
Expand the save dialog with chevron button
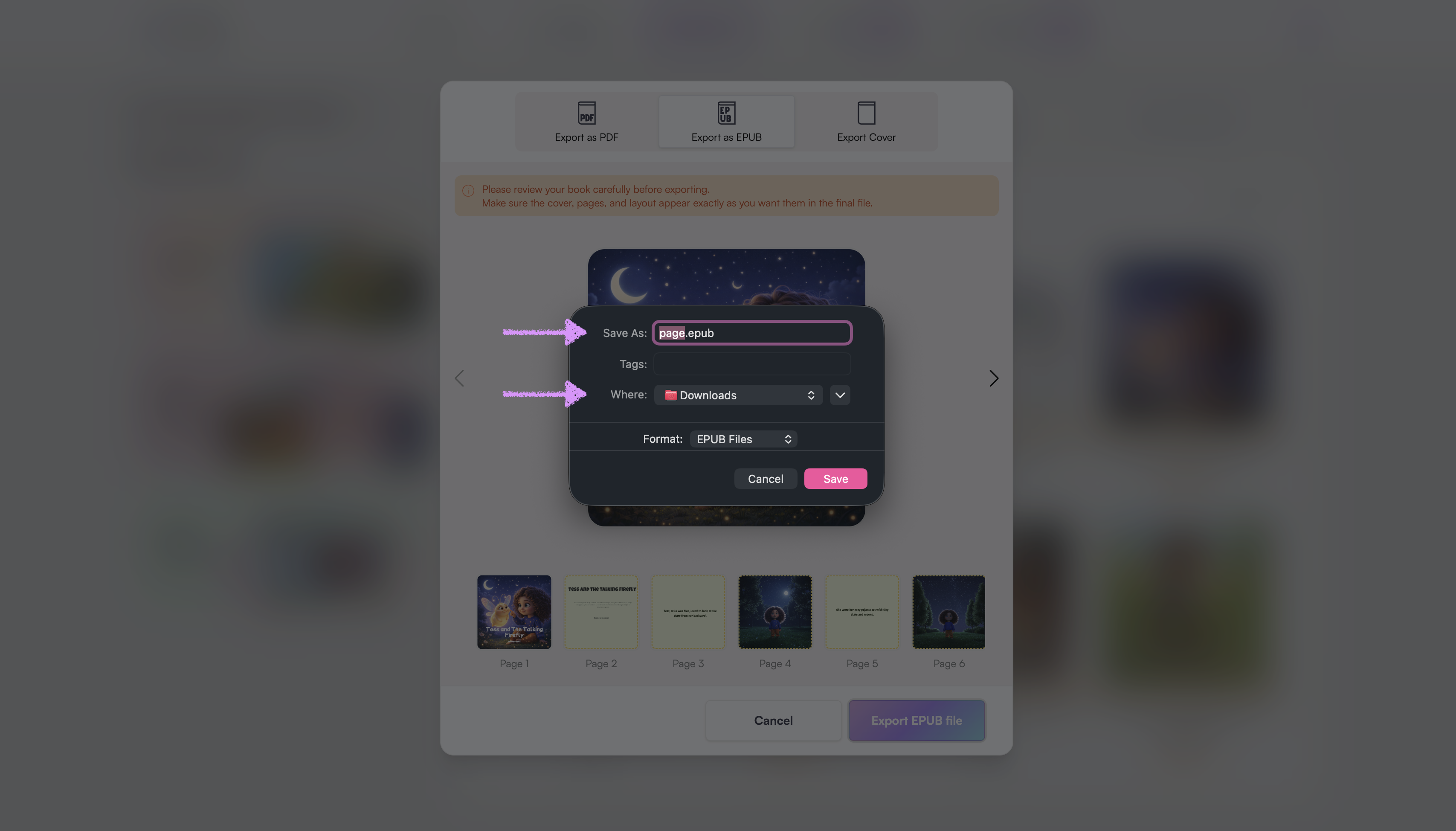840,395
